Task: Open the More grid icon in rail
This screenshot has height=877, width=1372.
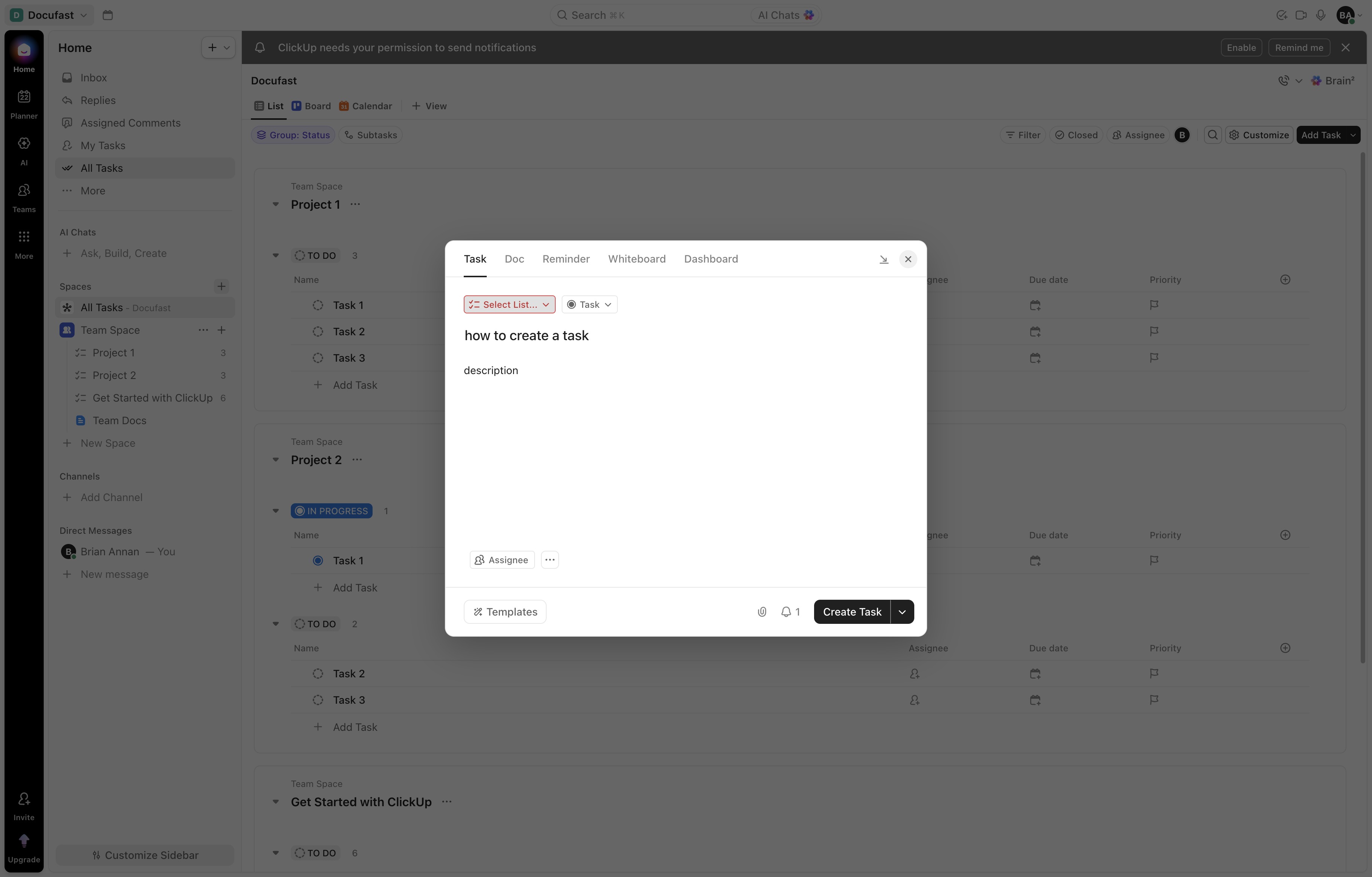Action: 24,237
